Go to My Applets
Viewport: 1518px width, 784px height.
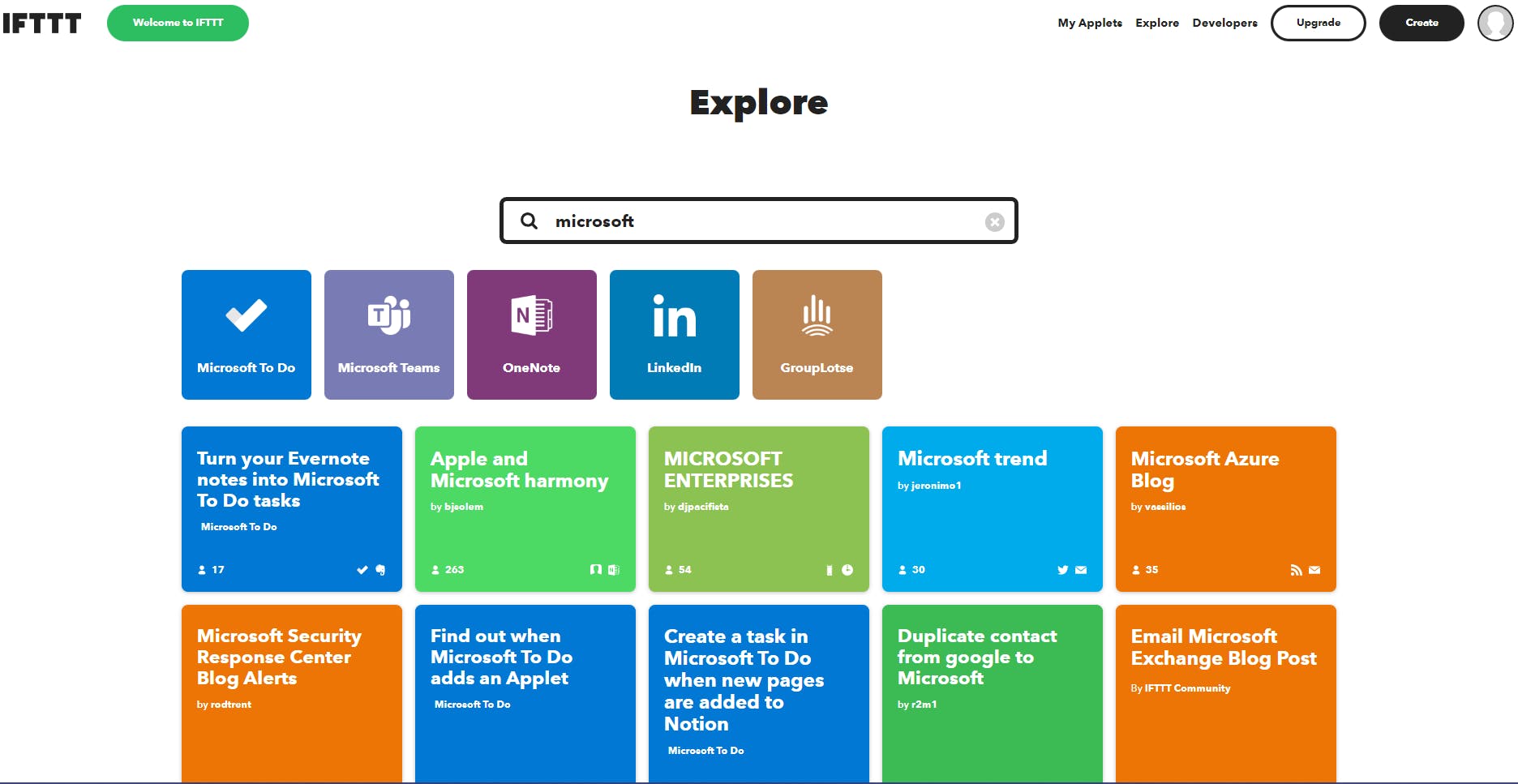[x=1090, y=23]
